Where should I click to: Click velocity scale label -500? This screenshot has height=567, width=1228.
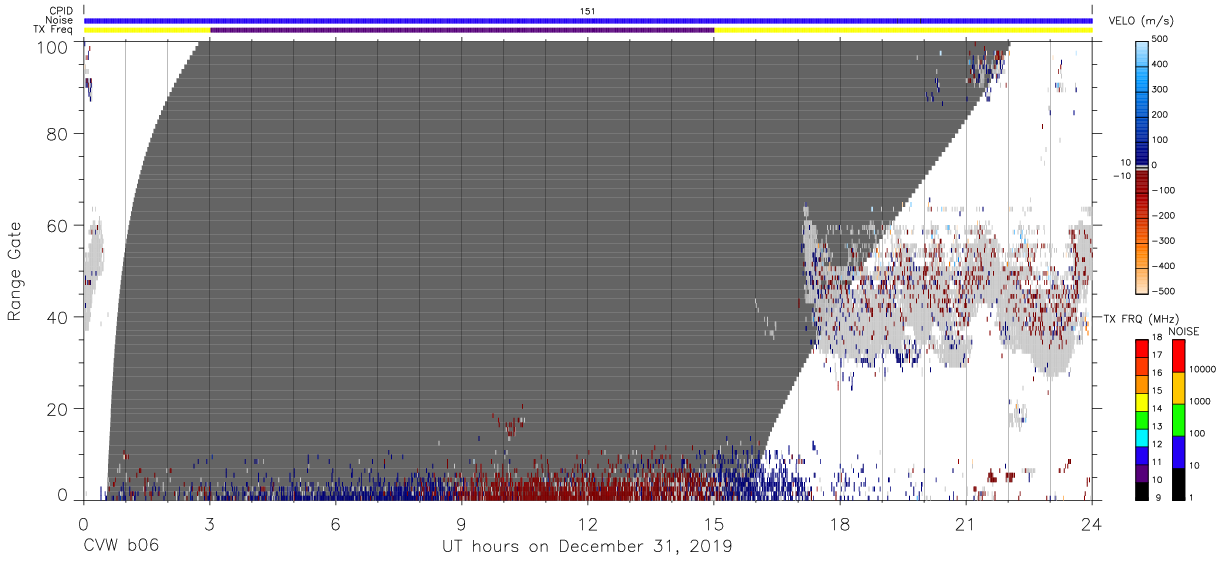(x=1166, y=291)
